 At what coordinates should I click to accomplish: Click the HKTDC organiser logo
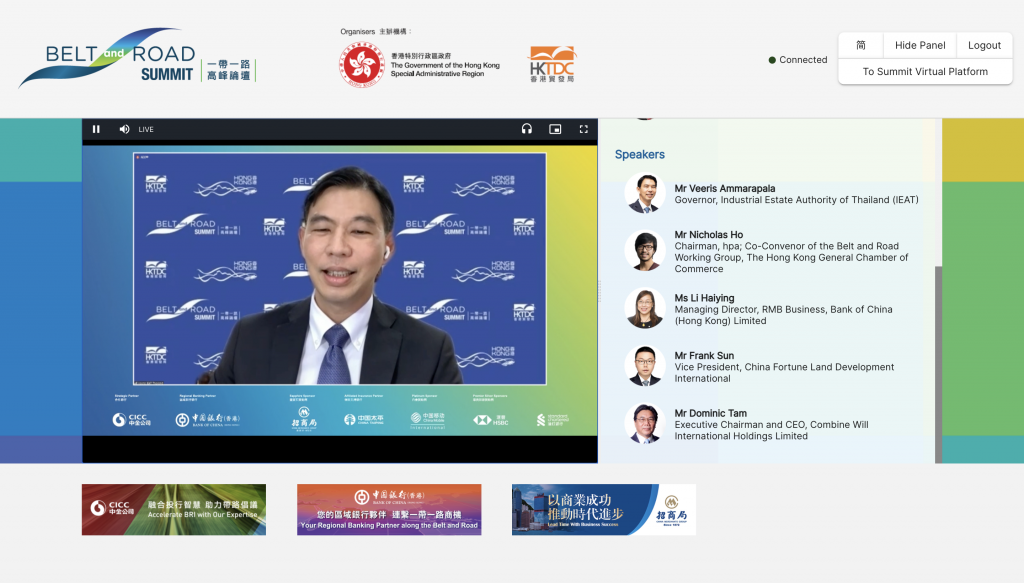pyautogui.click(x=552, y=63)
